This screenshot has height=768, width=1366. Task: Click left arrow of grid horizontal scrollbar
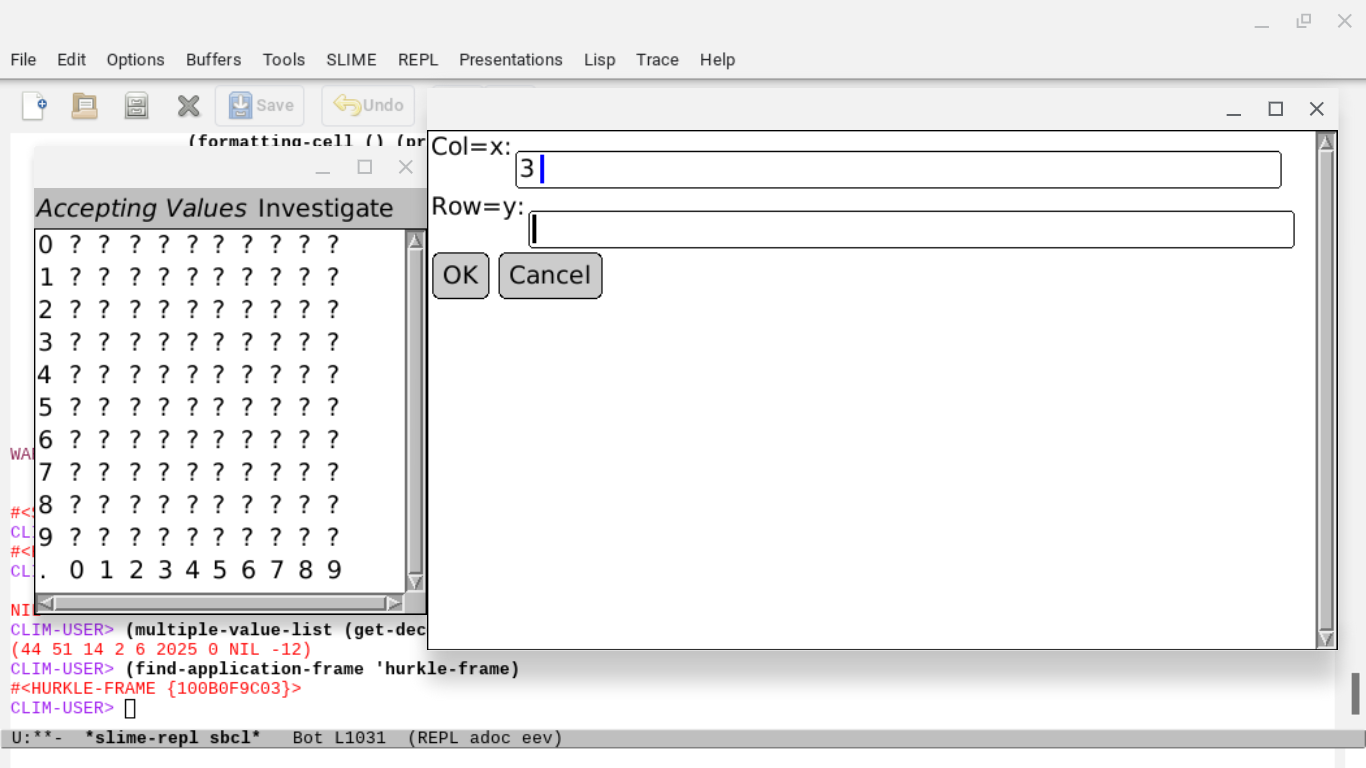pyautogui.click(x=46, y=603)
